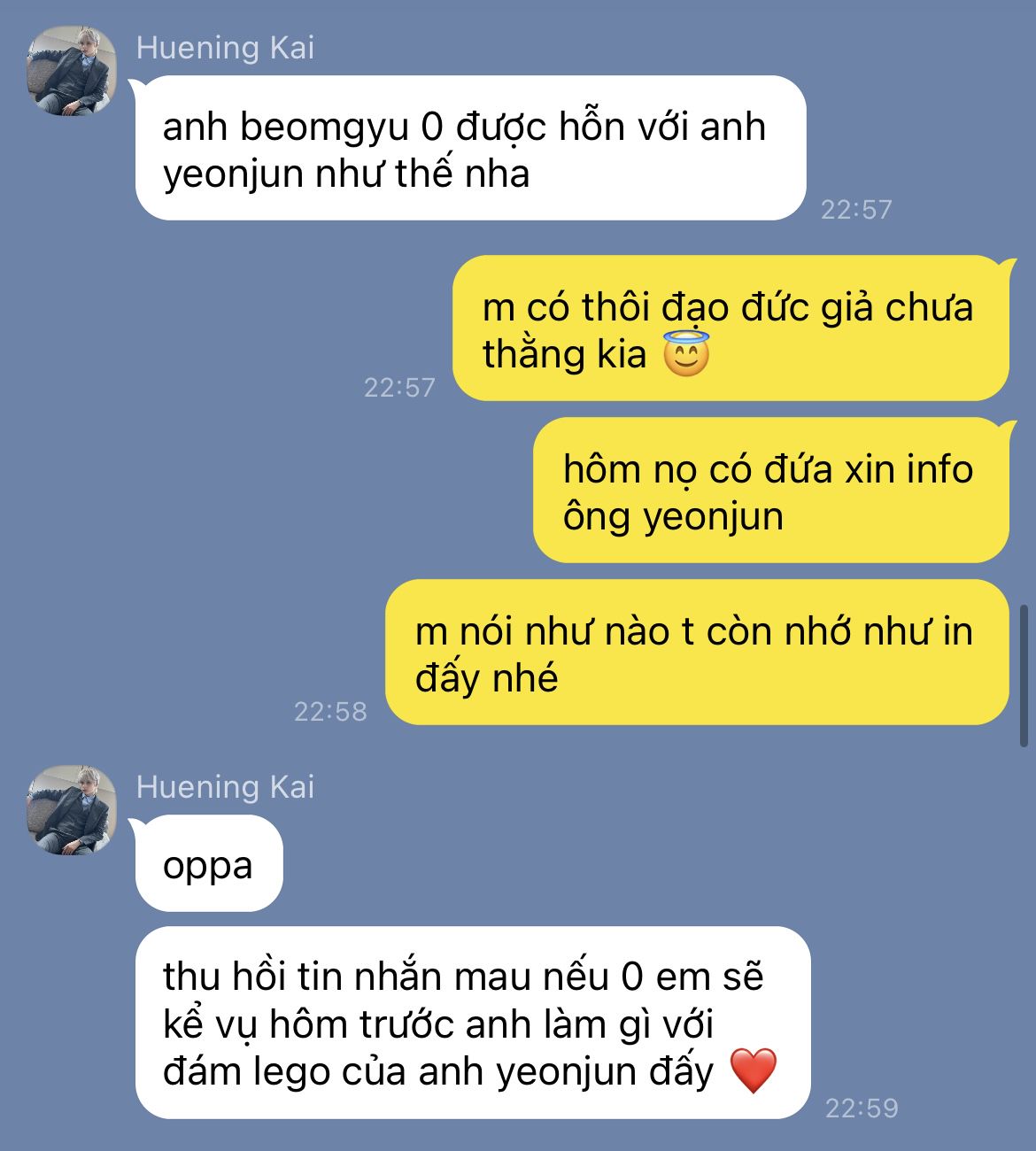Tap the word 'yeonjun' in the 'hôm nọ' message
Viewport: 1036px width, 1151px height.
click(x=713, y=517)
